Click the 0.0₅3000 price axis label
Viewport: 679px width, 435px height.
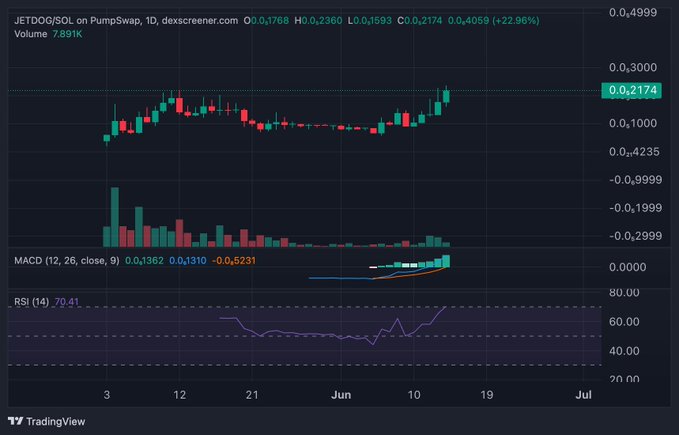click(633, 68)
